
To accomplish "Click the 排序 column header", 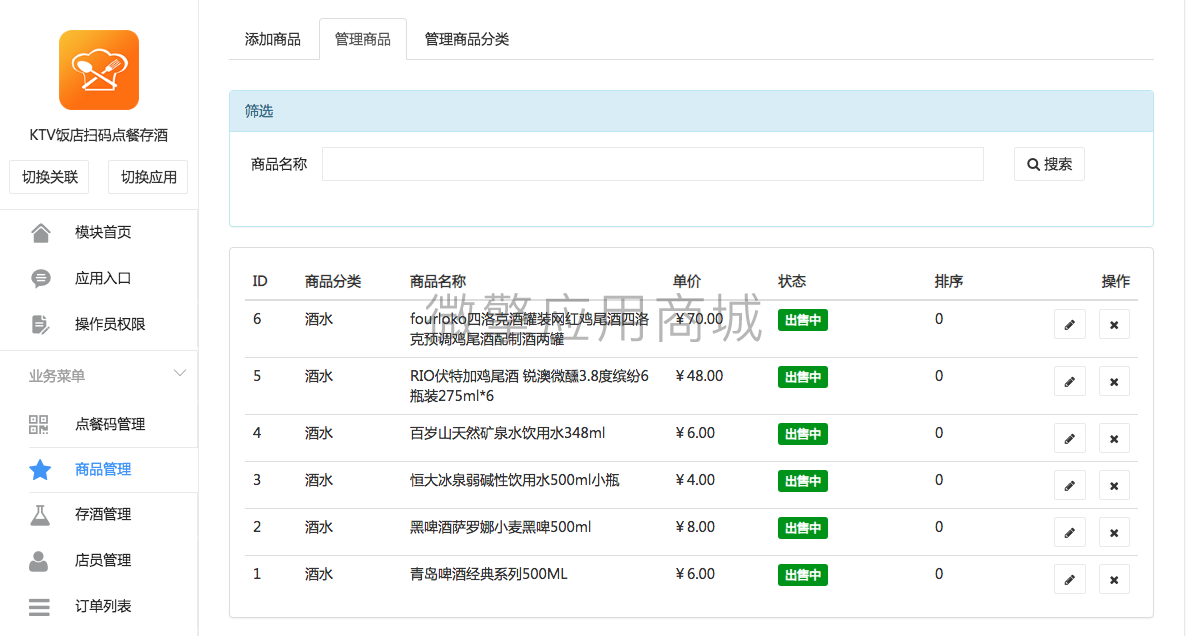I will (948, 281).
